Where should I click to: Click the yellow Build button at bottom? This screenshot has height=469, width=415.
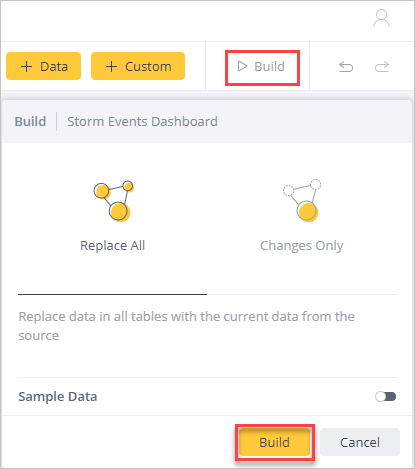pyautogui.click(x=275, y=442)
